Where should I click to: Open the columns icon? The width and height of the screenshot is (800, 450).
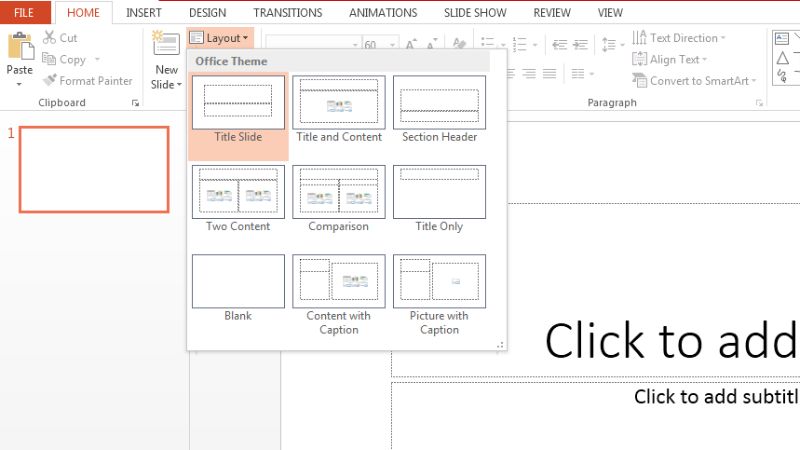[x=578, y=74]
